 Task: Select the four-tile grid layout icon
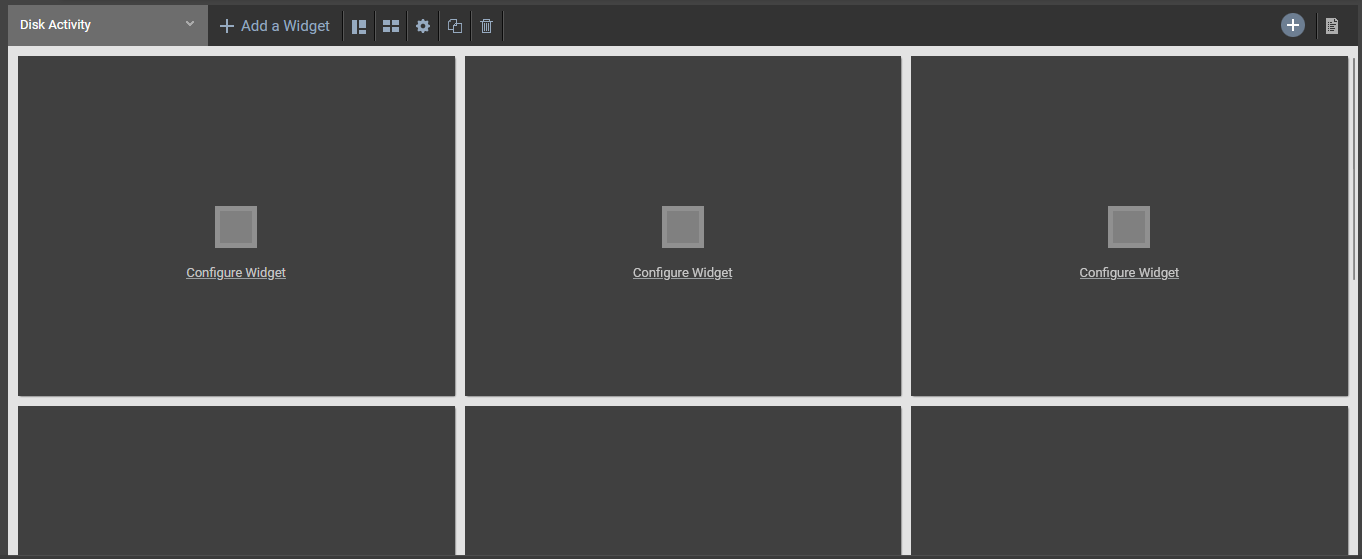[x=391, y=26]
